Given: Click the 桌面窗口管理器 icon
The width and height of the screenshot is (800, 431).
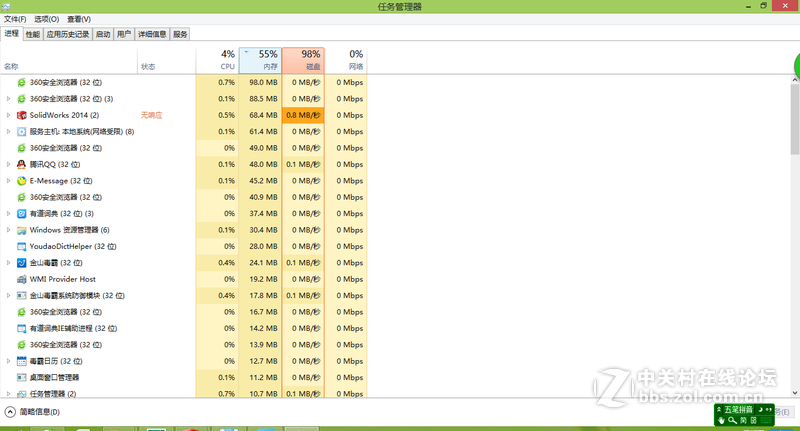Looking at the screenshot, I should pyautogui.click(x=21, y=377).
